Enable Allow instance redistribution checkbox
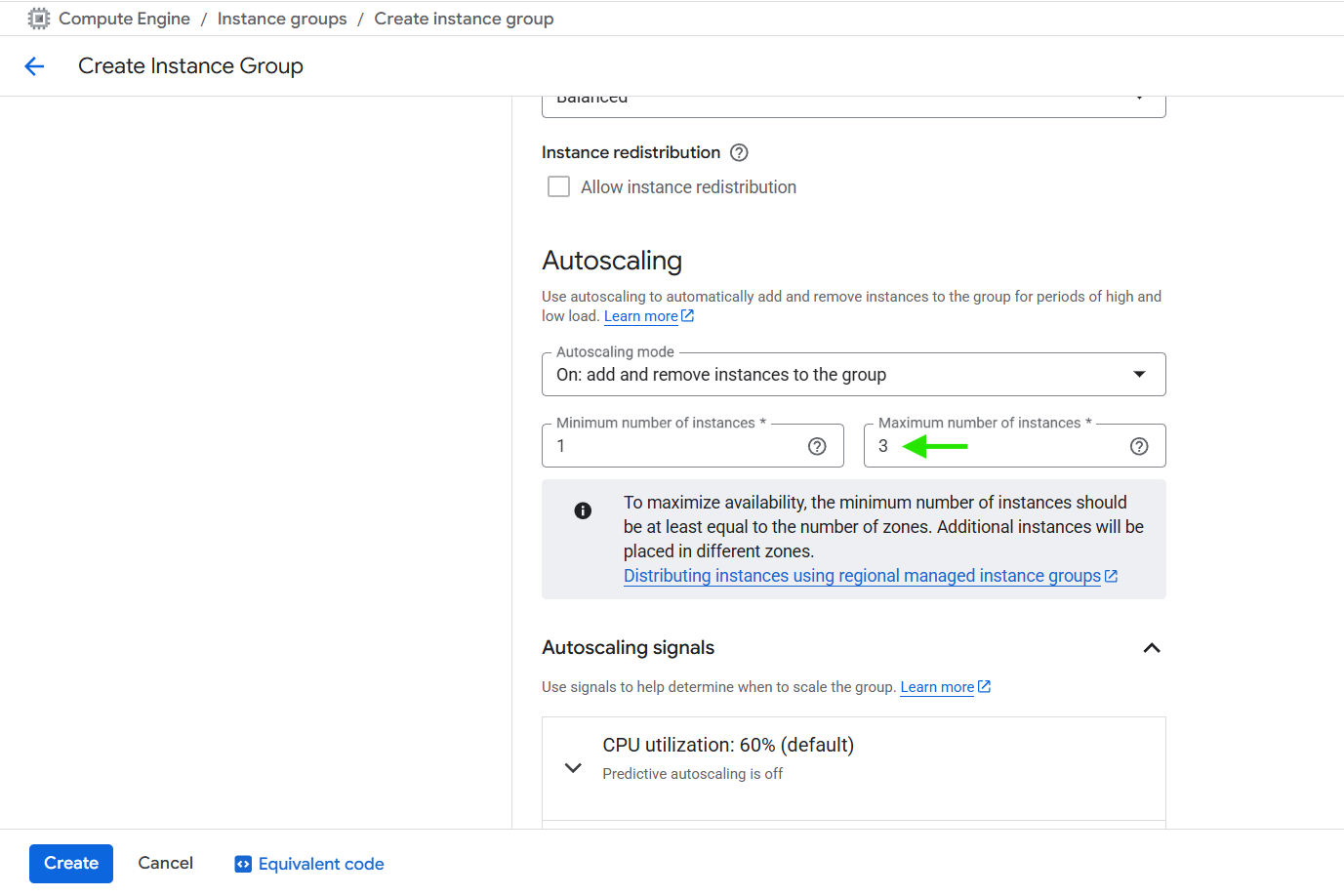 tap(559, 186)
